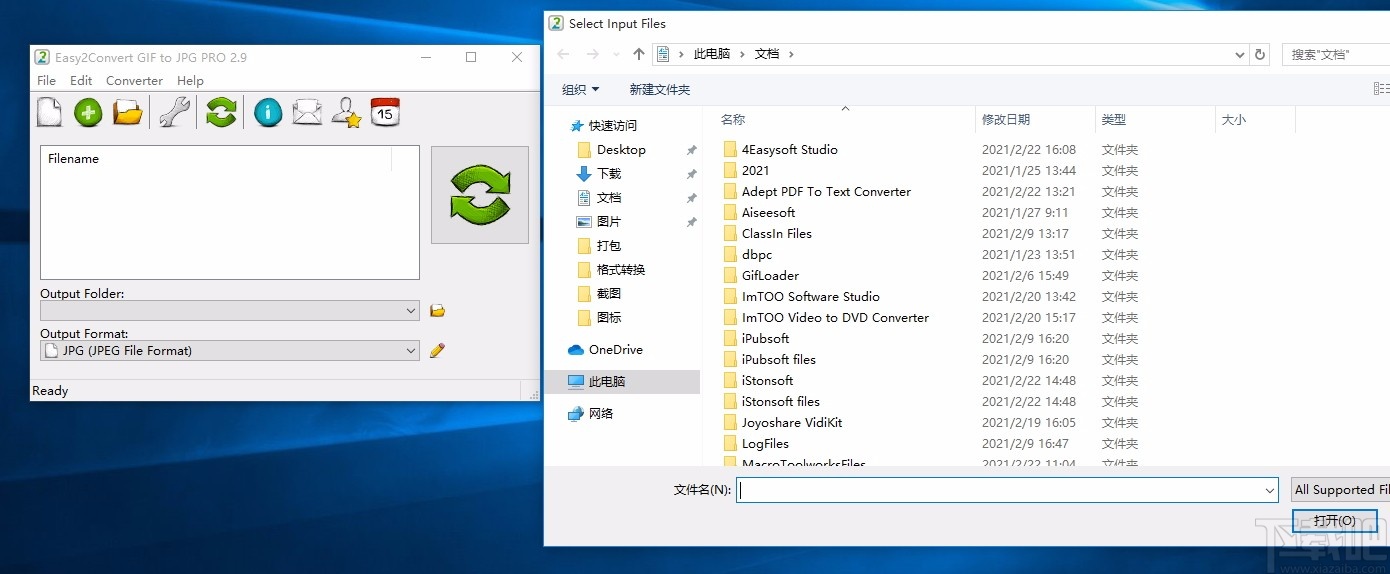This screenshot has height=574, width=1390.
Task: Click the New blank list toolbar icon
Action: (50, 112)
